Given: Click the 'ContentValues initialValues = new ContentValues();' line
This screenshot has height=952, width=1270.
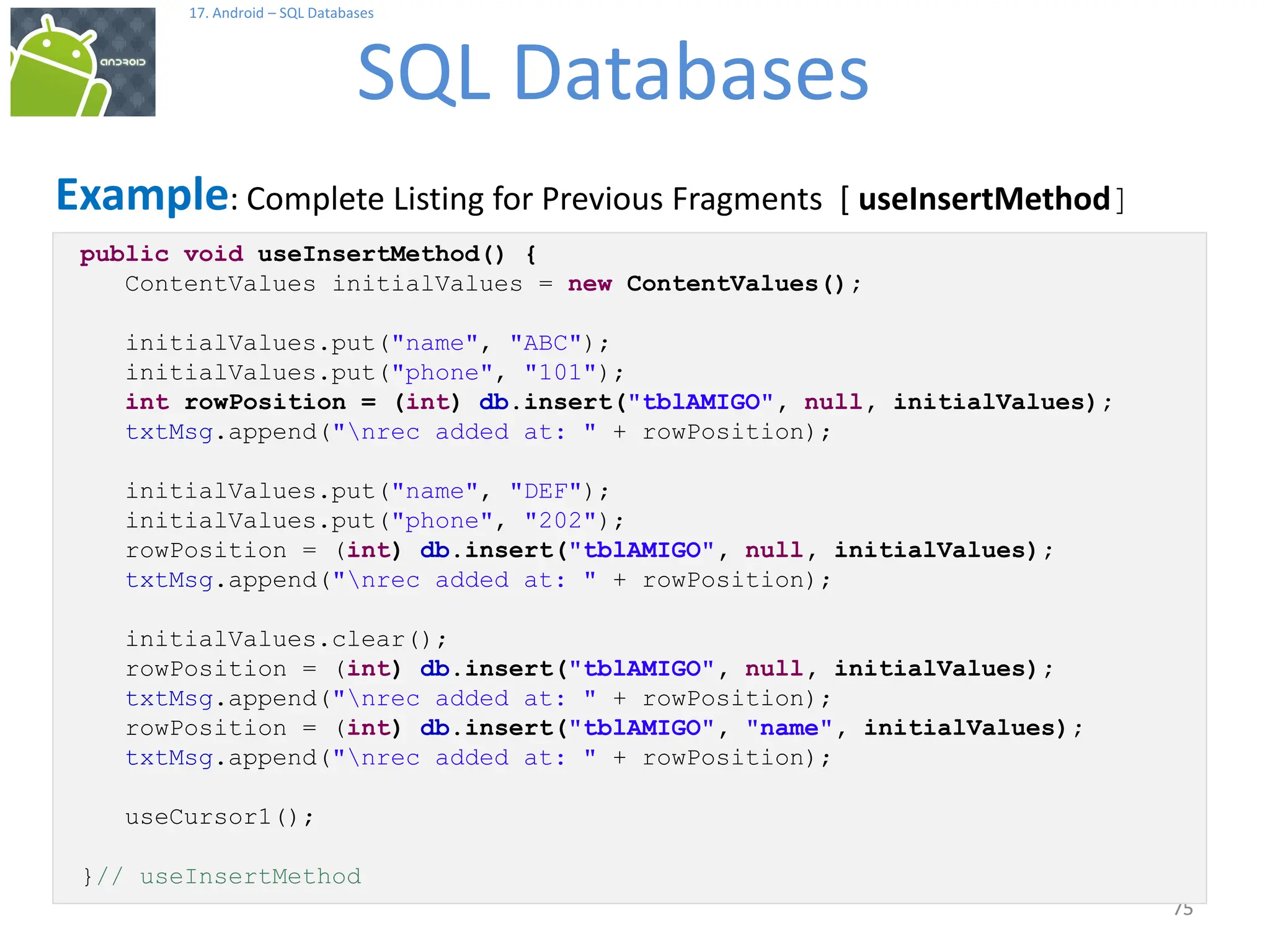Looking at the screenshot, I should [494, 284].
